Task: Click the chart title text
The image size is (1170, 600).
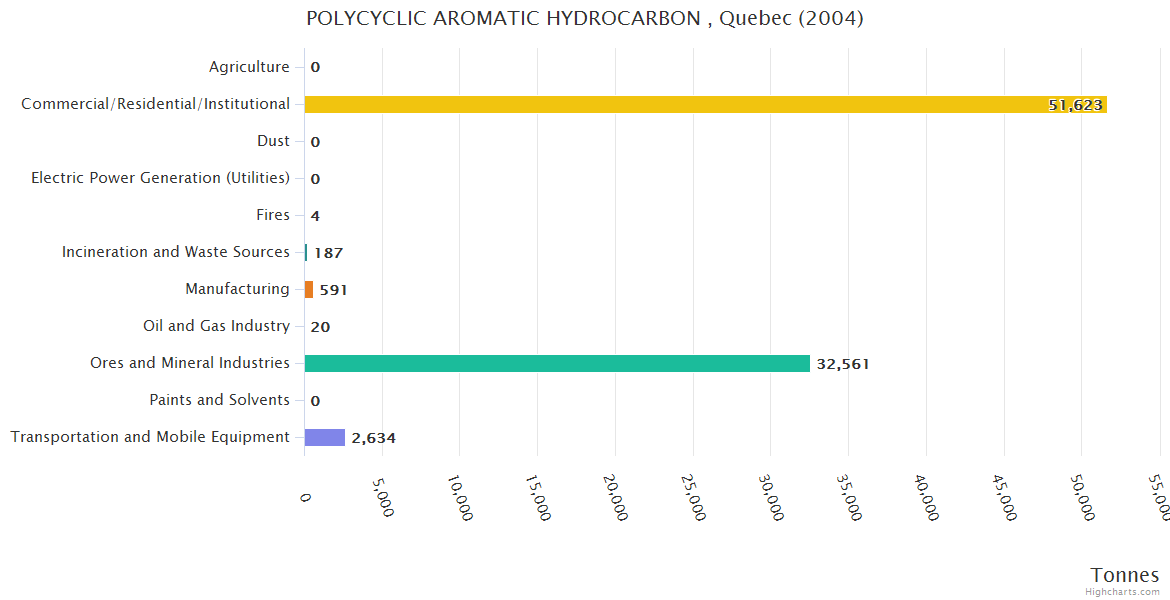Action: click(x=584, y=19)
